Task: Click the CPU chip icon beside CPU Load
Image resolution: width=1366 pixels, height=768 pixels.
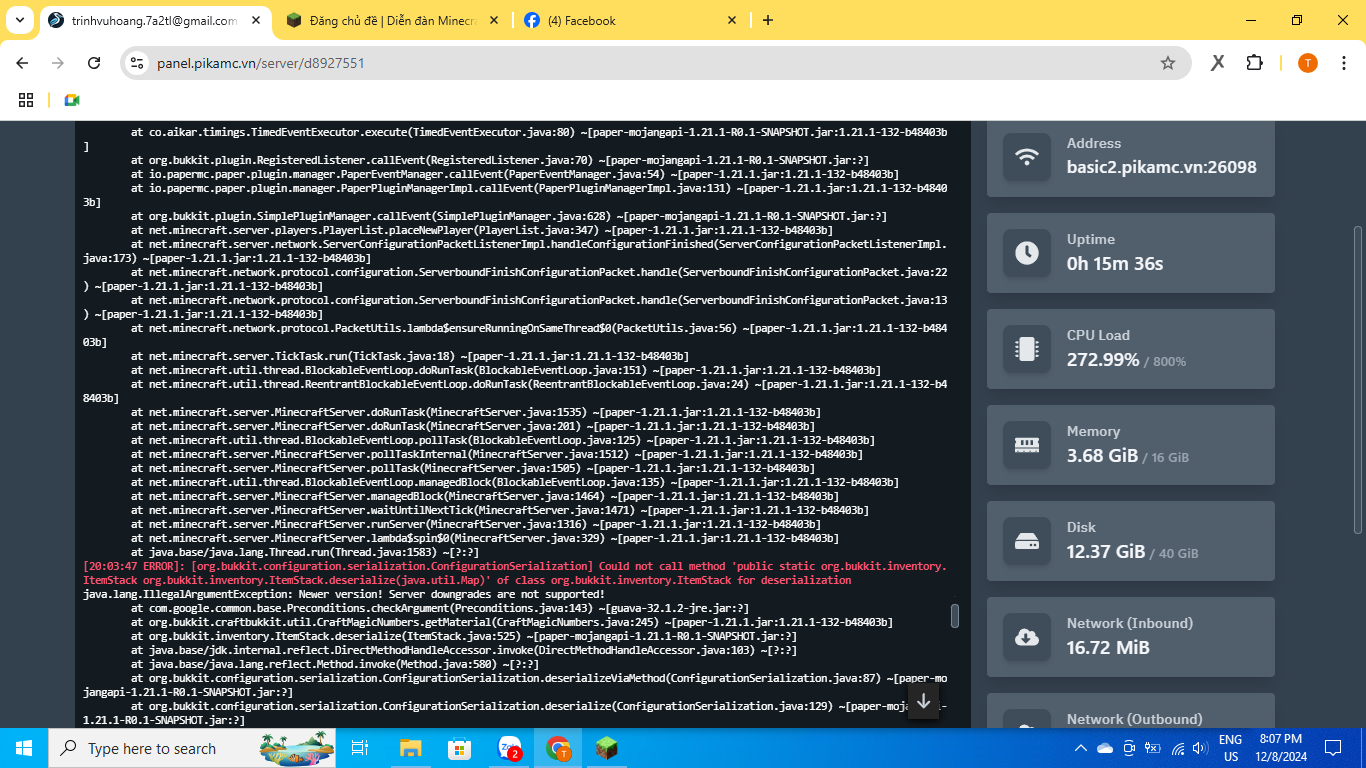Action: (x=1027, y=349)
